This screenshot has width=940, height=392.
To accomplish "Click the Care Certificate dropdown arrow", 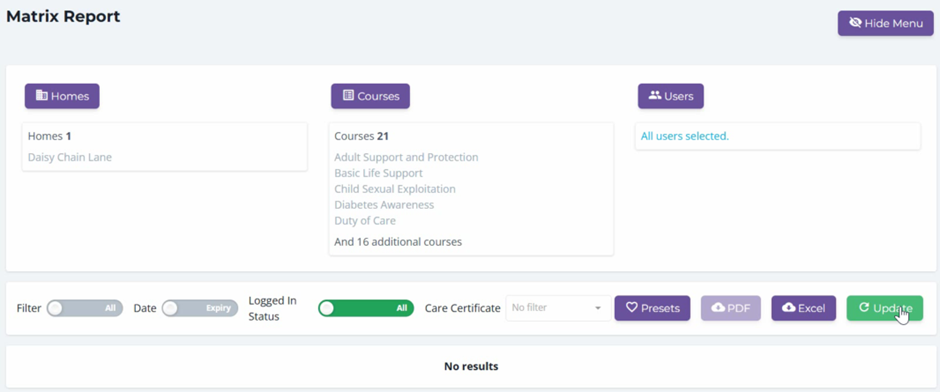I will click(598, 308).
